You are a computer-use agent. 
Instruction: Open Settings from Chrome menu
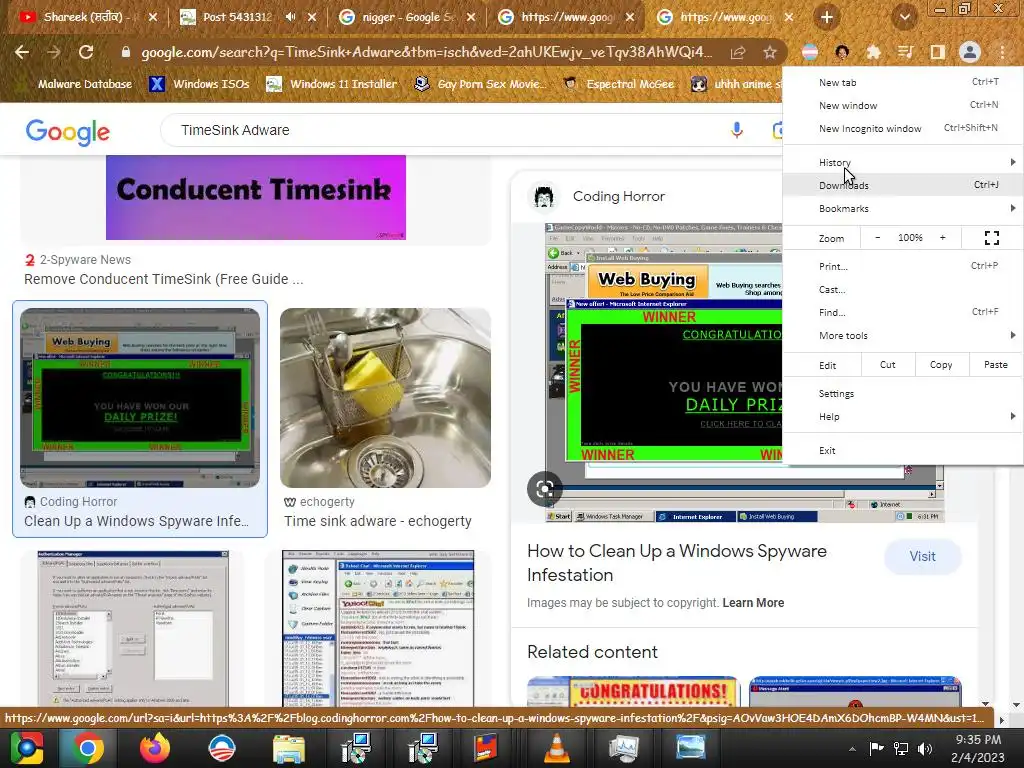coord(903,393)
